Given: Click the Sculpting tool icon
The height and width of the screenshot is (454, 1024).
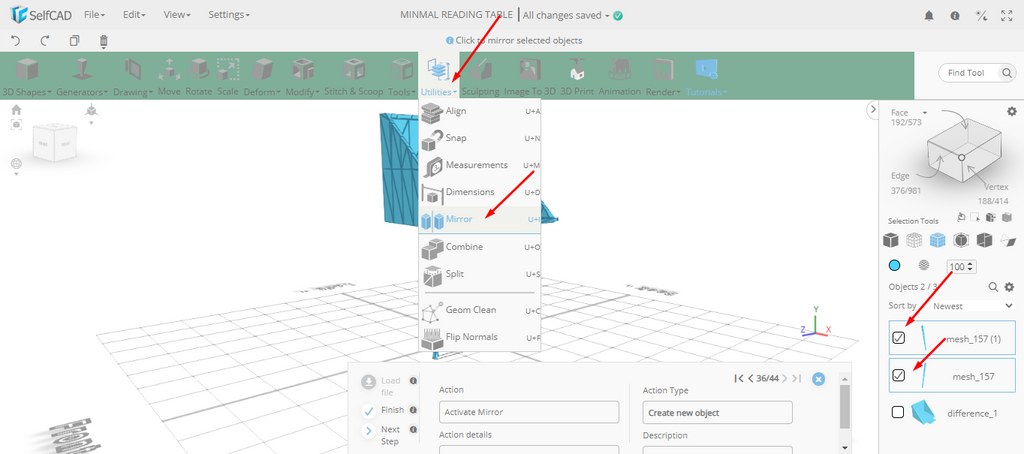Looking at the screenshot, I should tap(480, 75).
